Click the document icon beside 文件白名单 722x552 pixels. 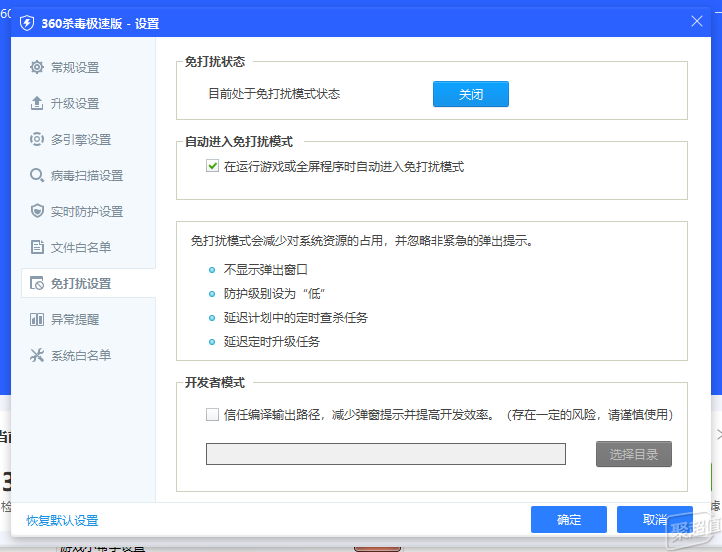click(x=37, y=247)
